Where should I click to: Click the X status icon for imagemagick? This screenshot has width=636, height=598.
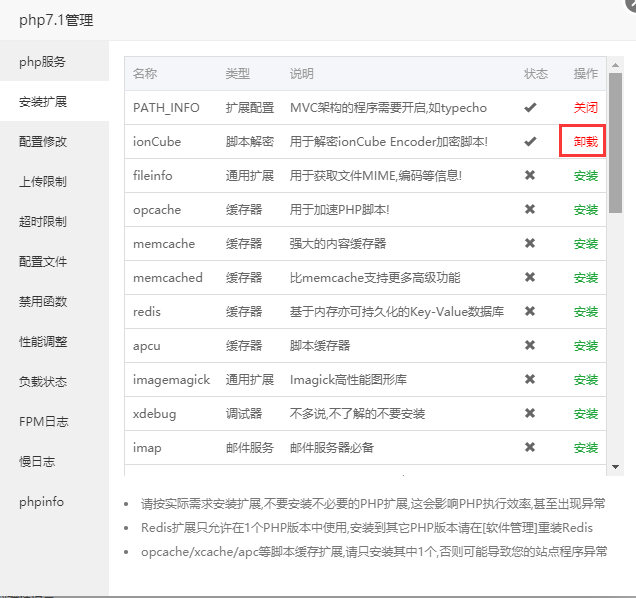[x=530, y=379]
